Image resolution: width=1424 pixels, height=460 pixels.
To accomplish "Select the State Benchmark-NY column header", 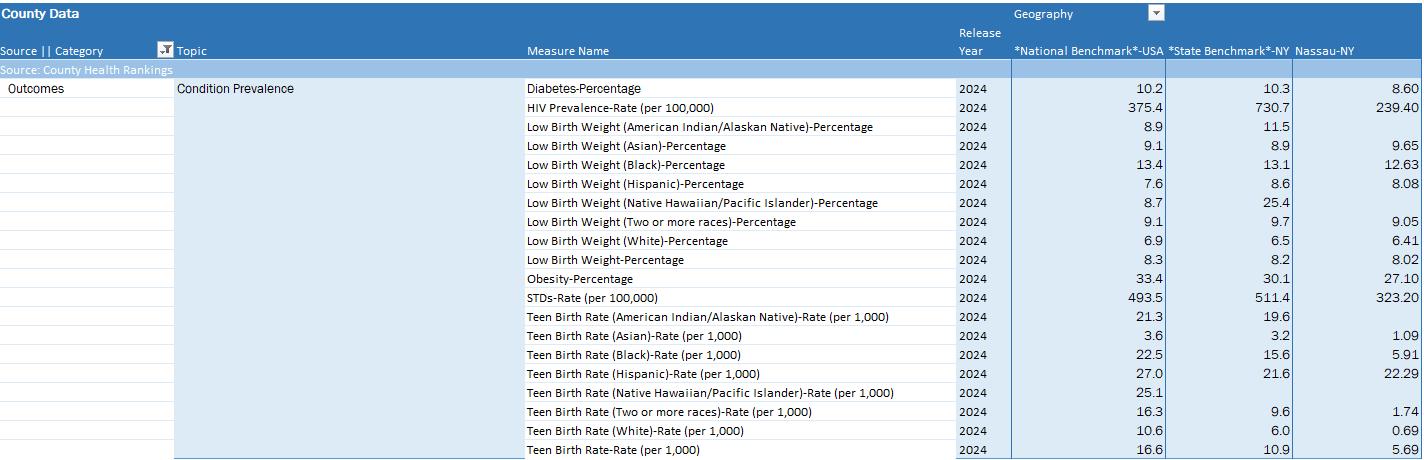I will tap(1228, 51).
